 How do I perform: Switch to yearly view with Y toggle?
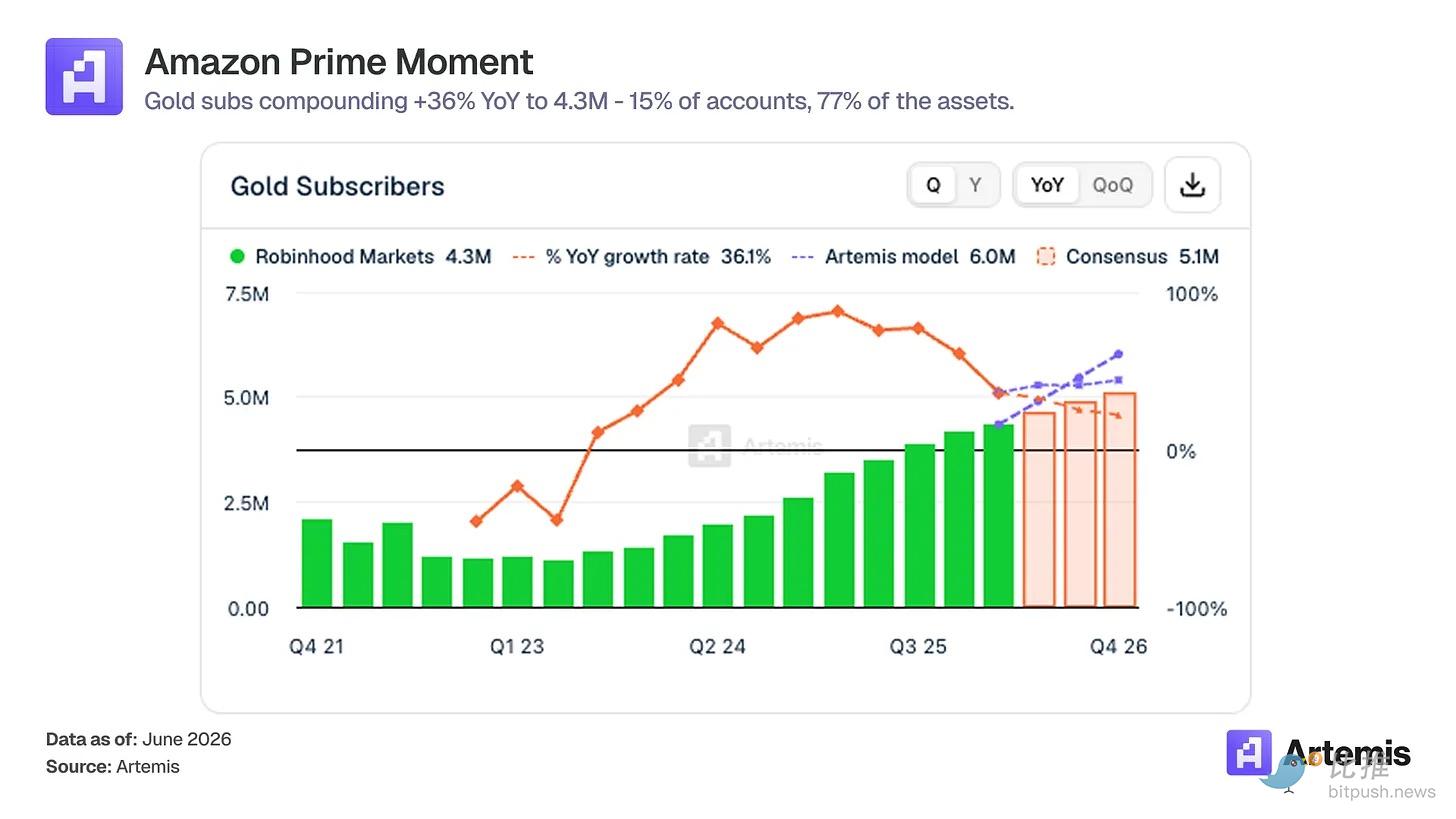(975, 185)
